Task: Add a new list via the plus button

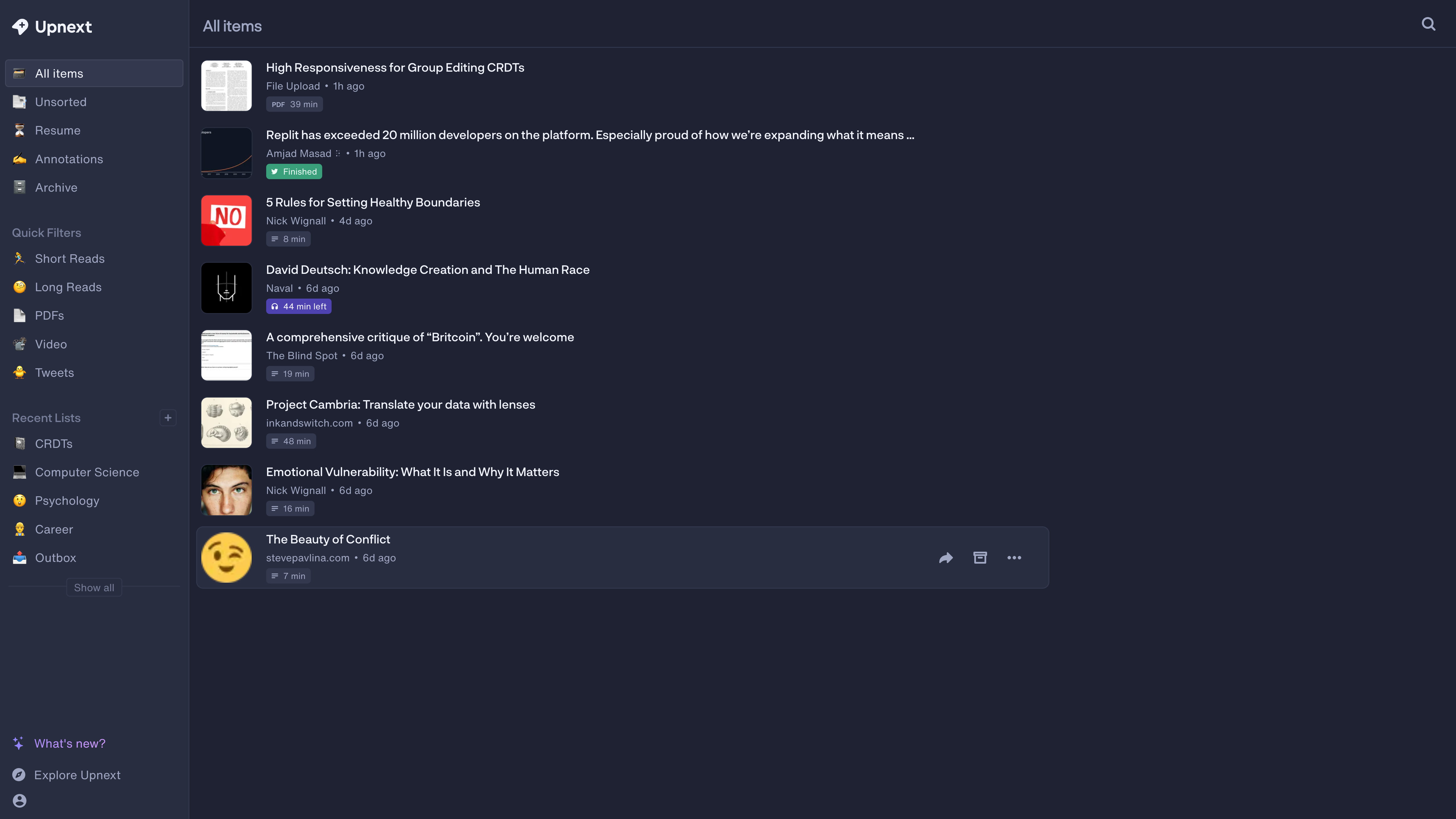Action: pyautogui.click(x=168, y=418)
